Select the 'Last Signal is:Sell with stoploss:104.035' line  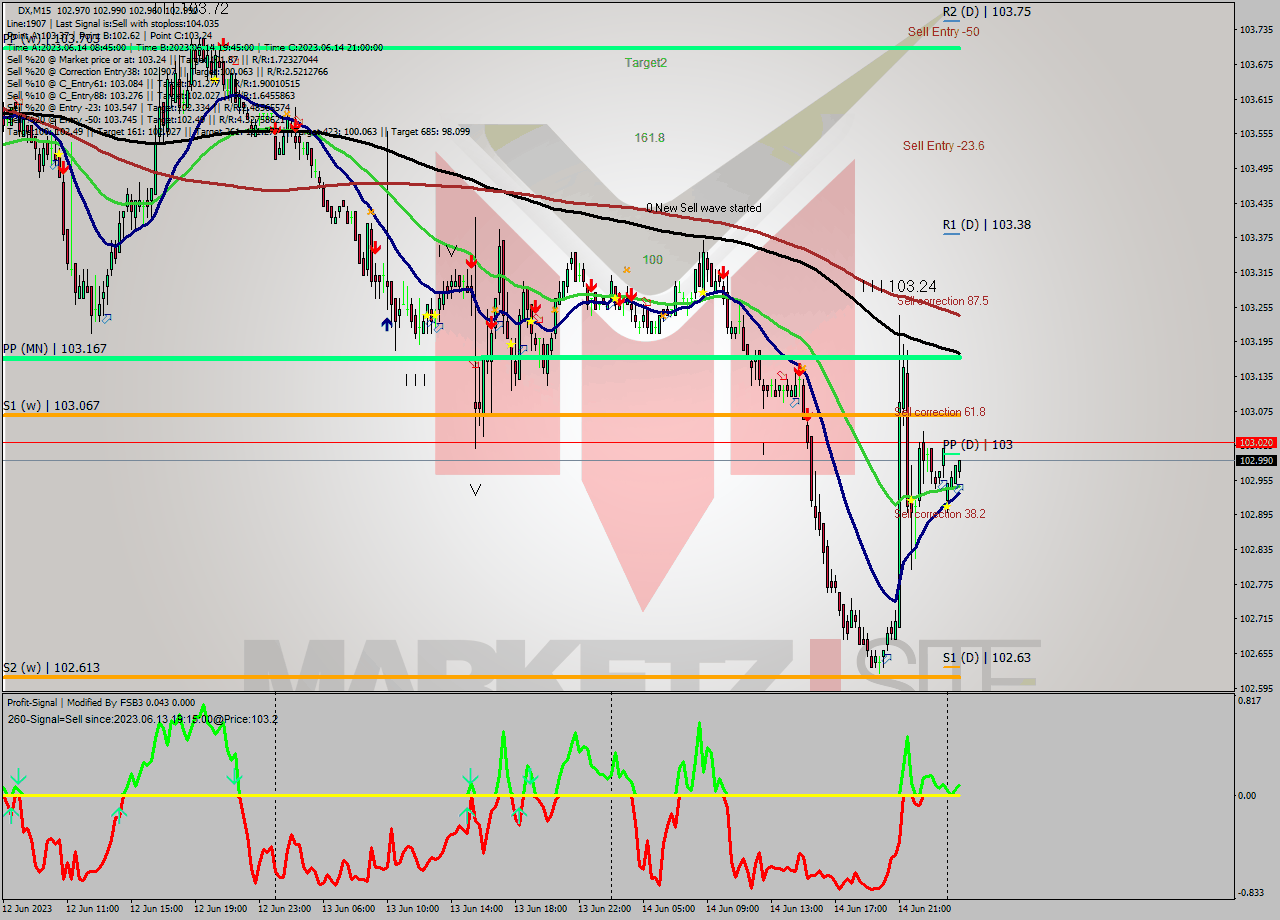[x=137, y=23]
